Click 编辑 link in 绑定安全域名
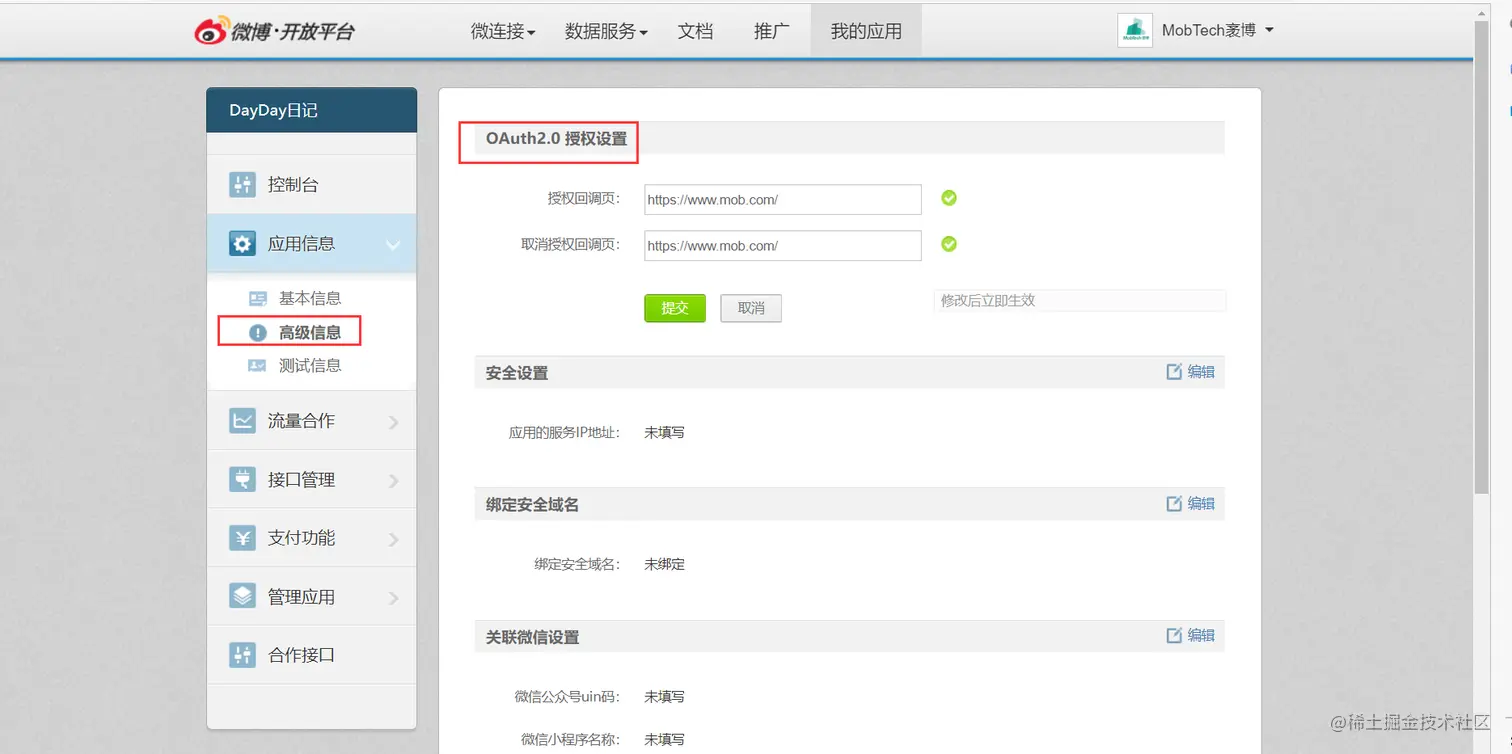The height and width of the screenshot is (754, 1512). coord(1201,504)
